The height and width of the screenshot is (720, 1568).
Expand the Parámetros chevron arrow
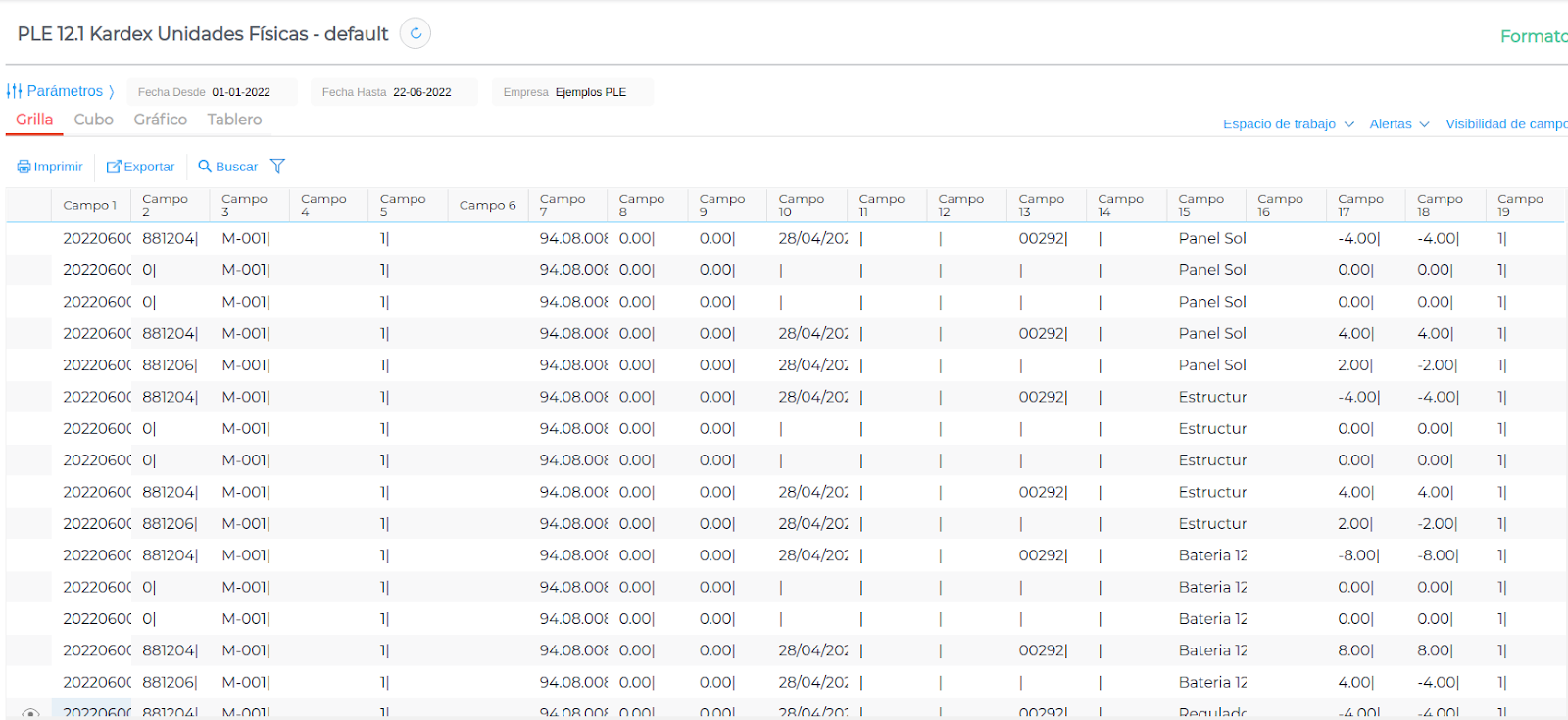click(112, 91)
